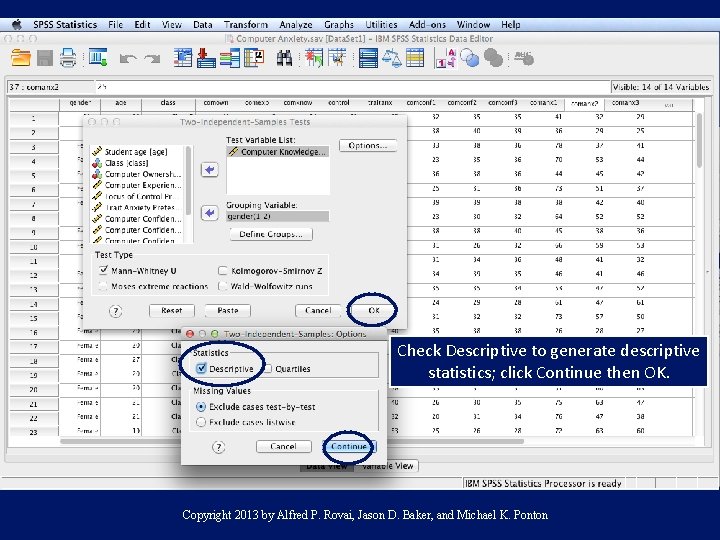Click the Go to case icon

[x=183, y=58]
